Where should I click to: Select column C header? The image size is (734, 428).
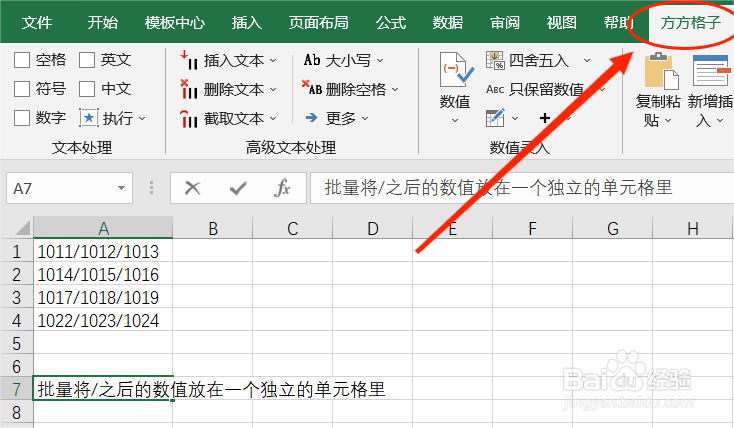pos(293,228)
